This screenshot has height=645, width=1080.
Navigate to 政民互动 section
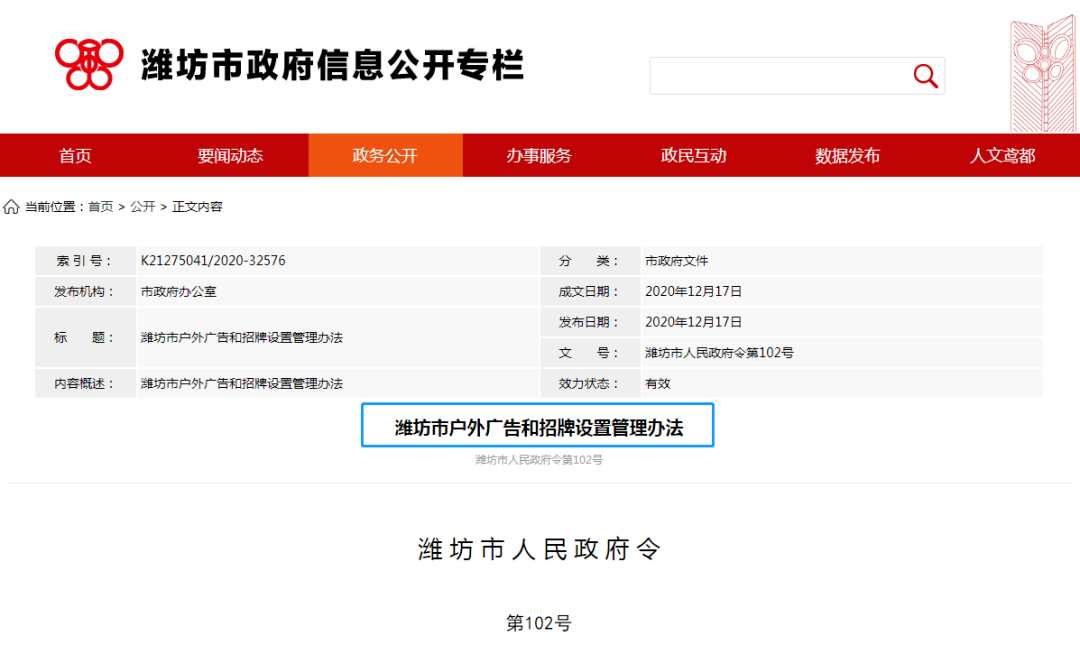click(693, 156)
